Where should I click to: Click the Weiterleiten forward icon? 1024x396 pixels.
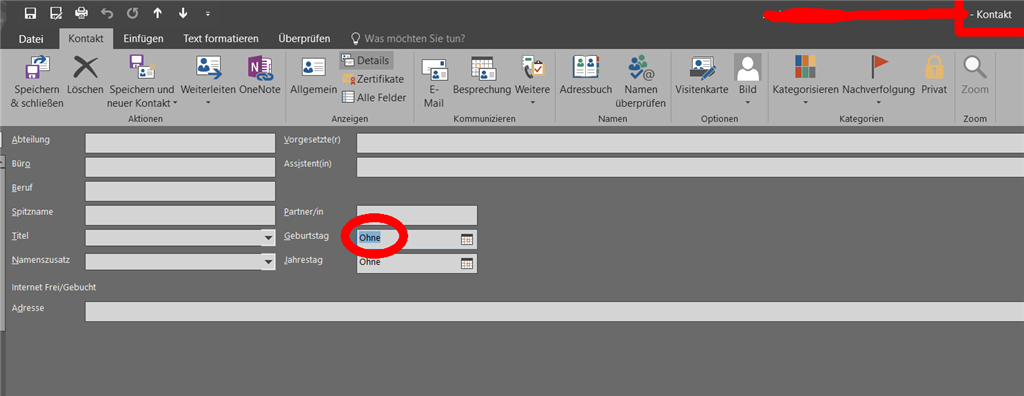click(208, 67)
